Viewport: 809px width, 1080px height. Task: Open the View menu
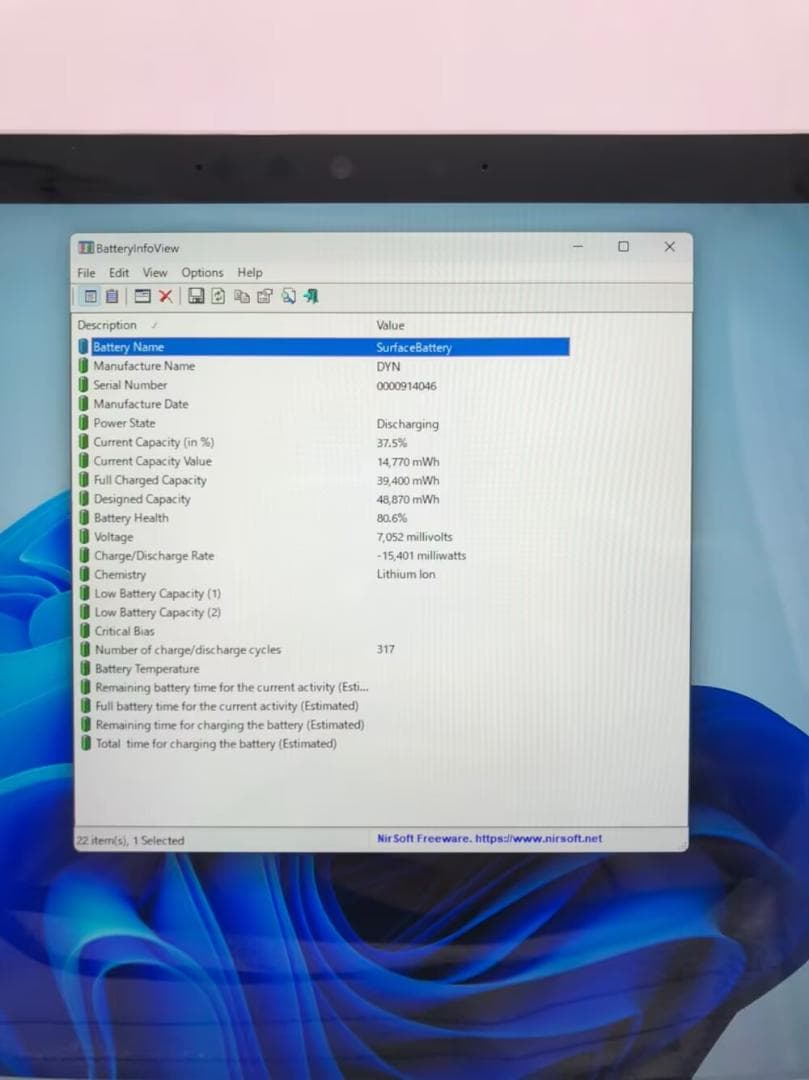pos(154,272)
